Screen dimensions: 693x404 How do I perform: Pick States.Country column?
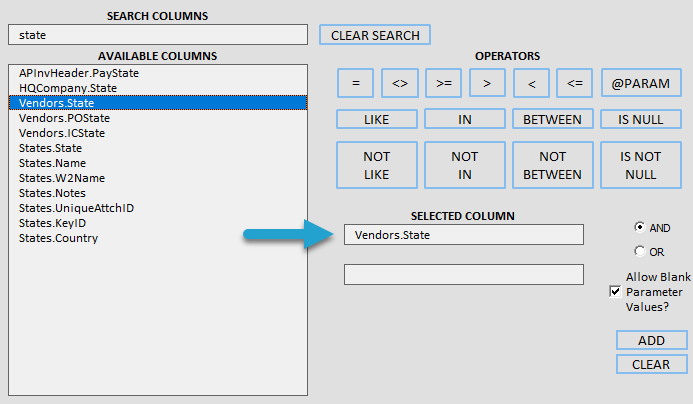158,238
